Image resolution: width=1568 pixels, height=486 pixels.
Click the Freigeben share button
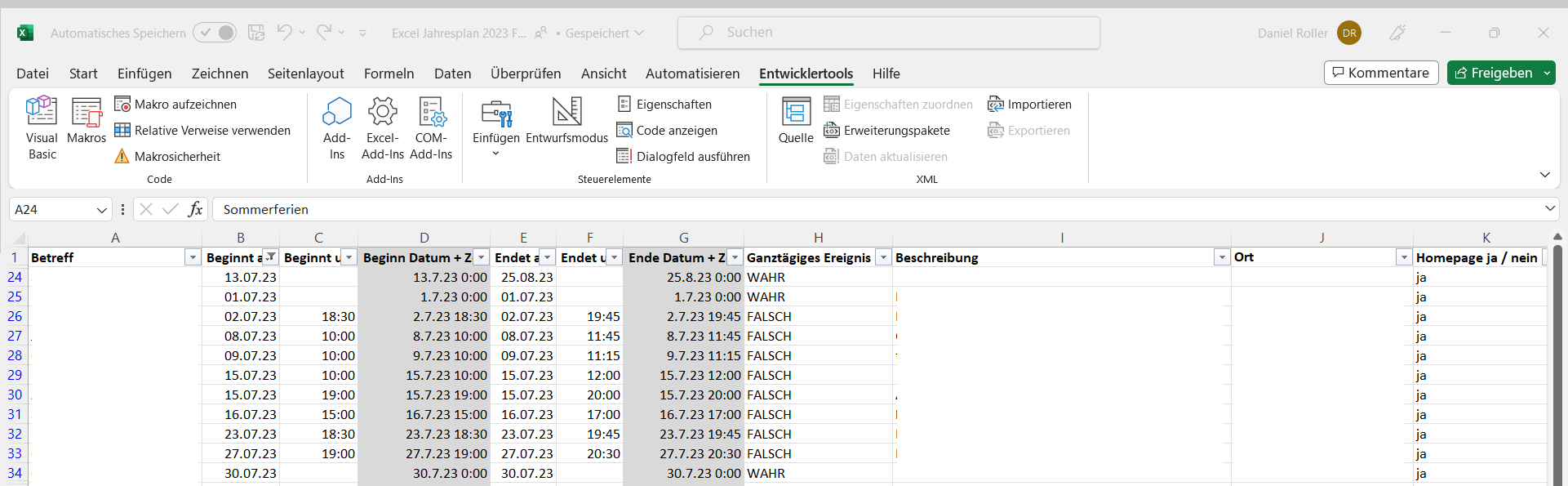(1494, 73)
